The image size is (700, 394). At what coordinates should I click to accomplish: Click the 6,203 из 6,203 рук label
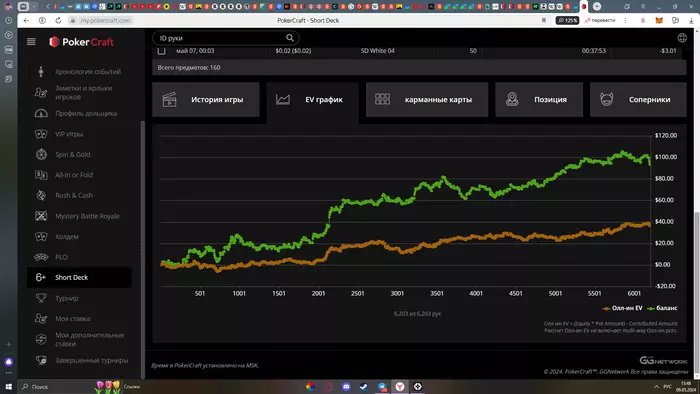(x=417, y=314)
